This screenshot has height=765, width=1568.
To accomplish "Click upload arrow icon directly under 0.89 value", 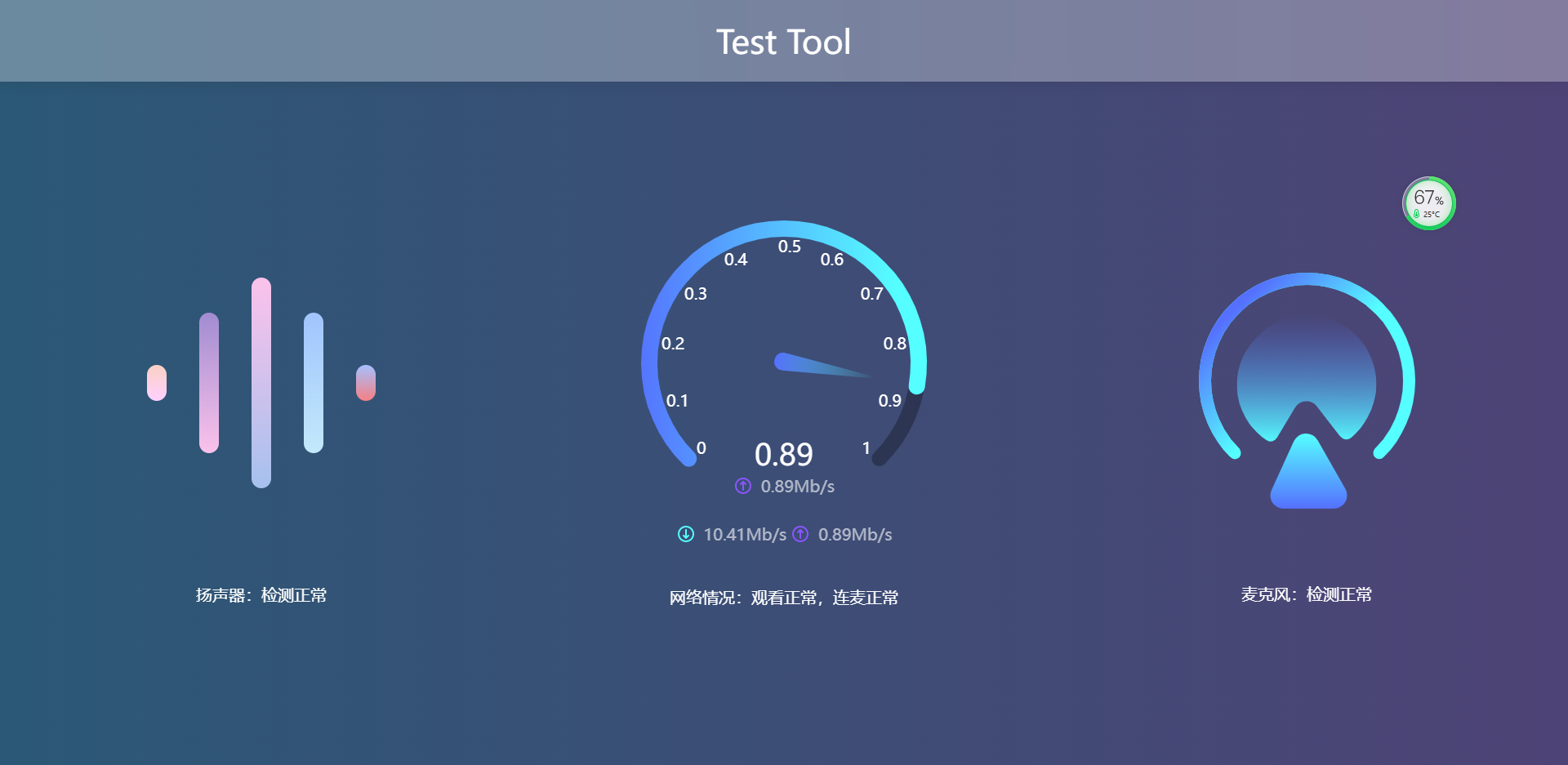I will coord(742,486).
